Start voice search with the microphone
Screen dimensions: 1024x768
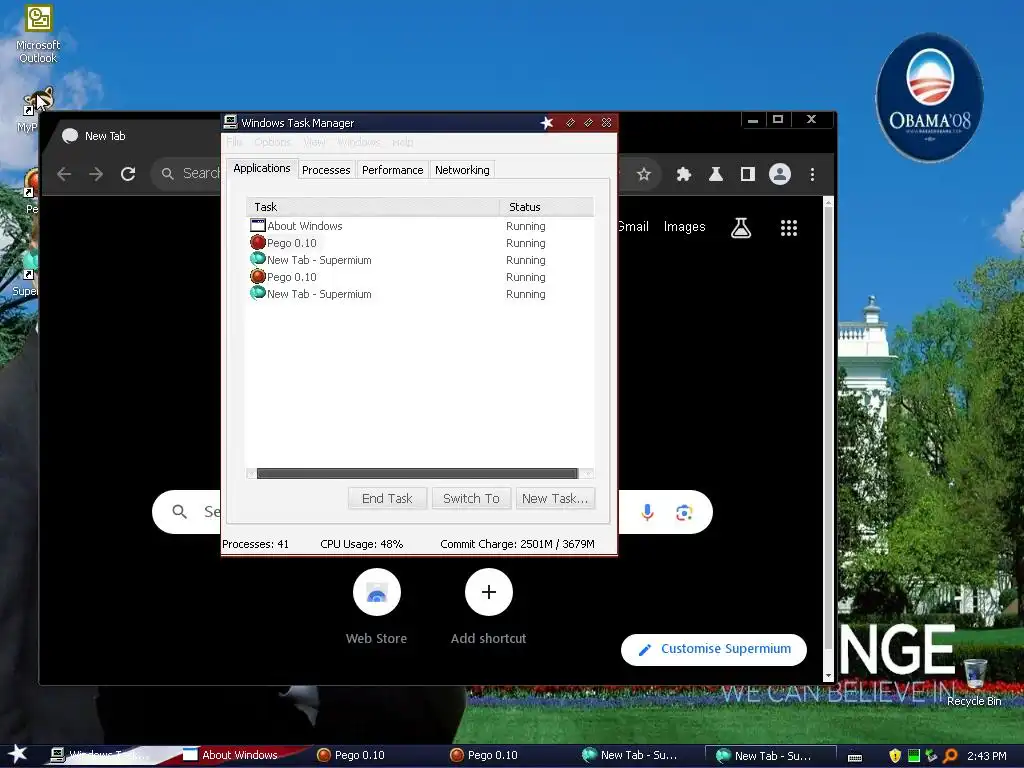coord(647,512)
